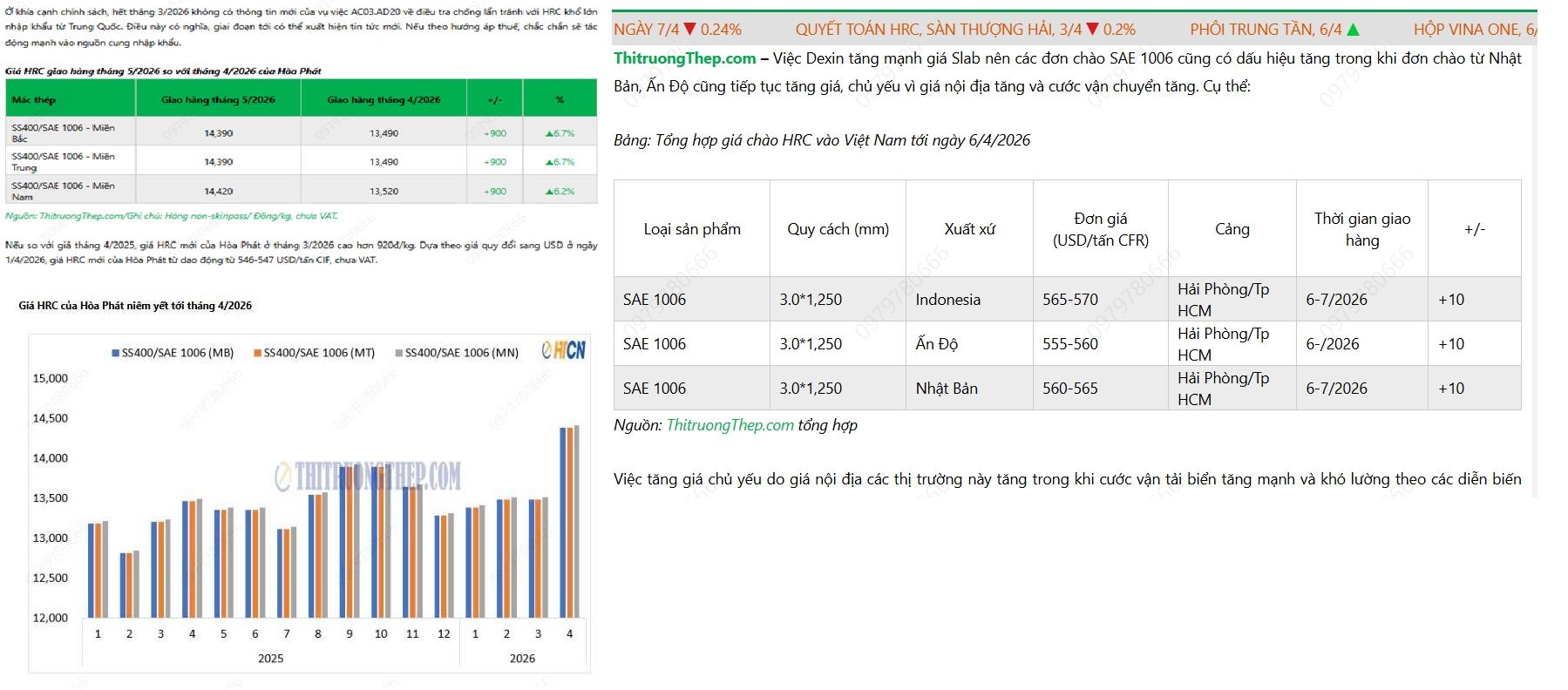Click the red down arrow after SÀN THƯỢNG HẢI, 3/4

pos(1092,30)
